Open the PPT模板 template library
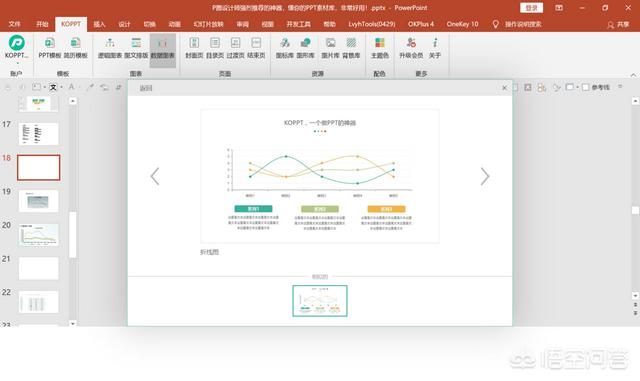The height and width of the screenshot is (381, 640). tap(49, 48)
